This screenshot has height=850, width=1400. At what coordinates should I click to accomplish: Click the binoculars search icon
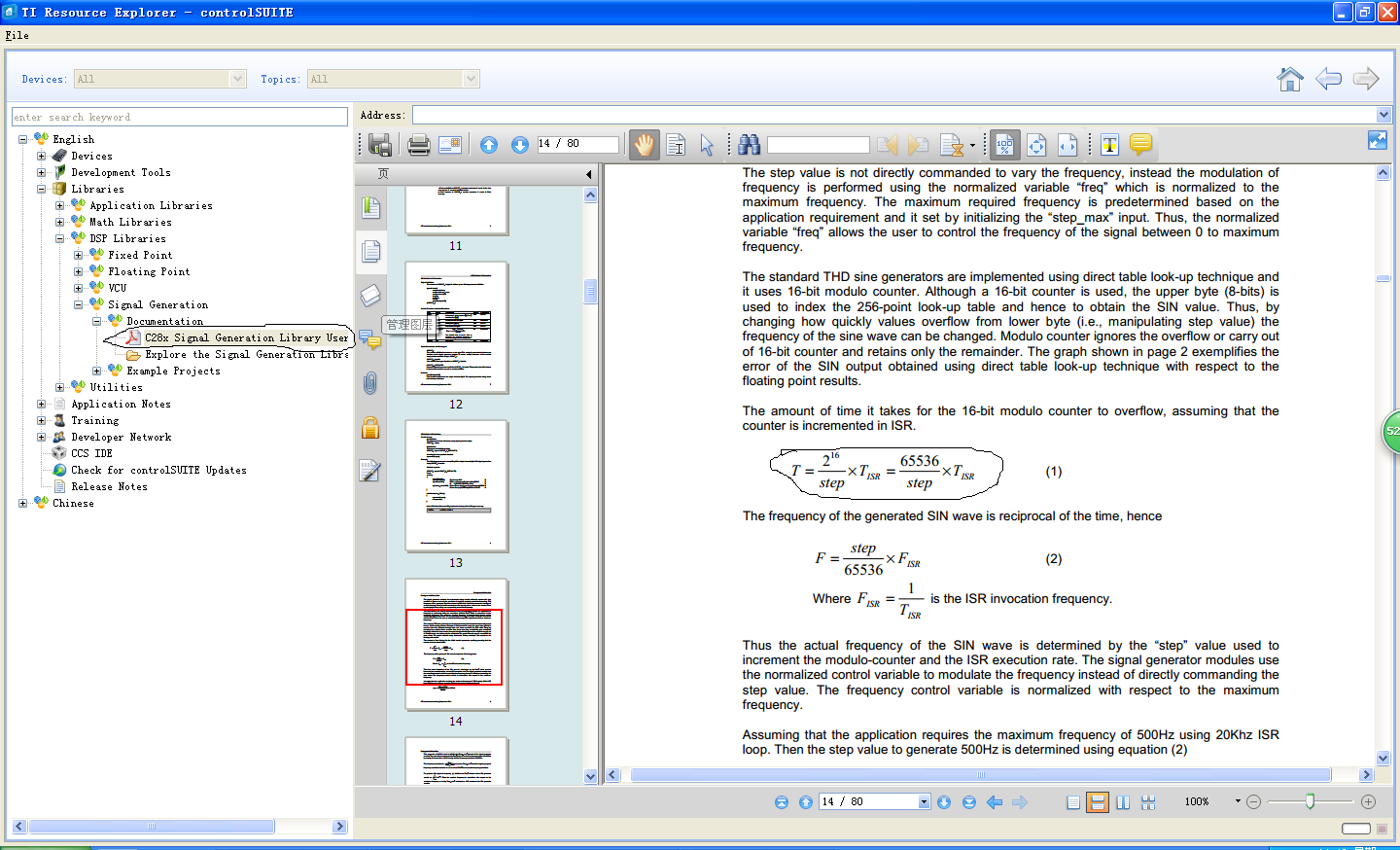[749, 145]
